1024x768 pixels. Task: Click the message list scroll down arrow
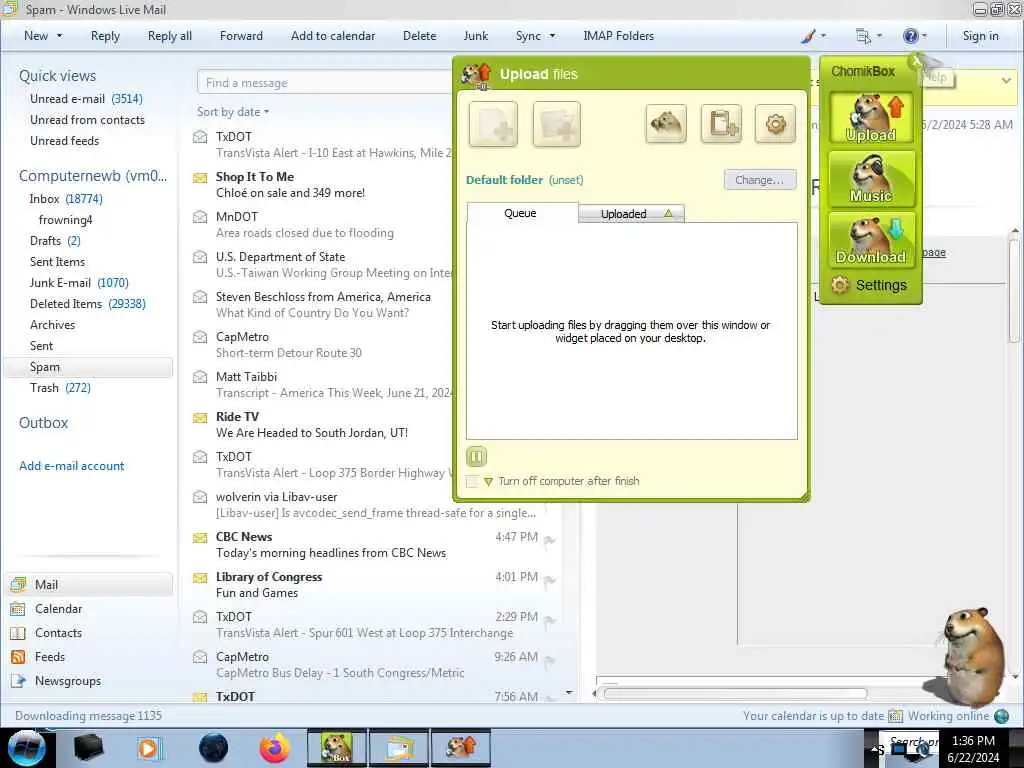pos(569,692)
